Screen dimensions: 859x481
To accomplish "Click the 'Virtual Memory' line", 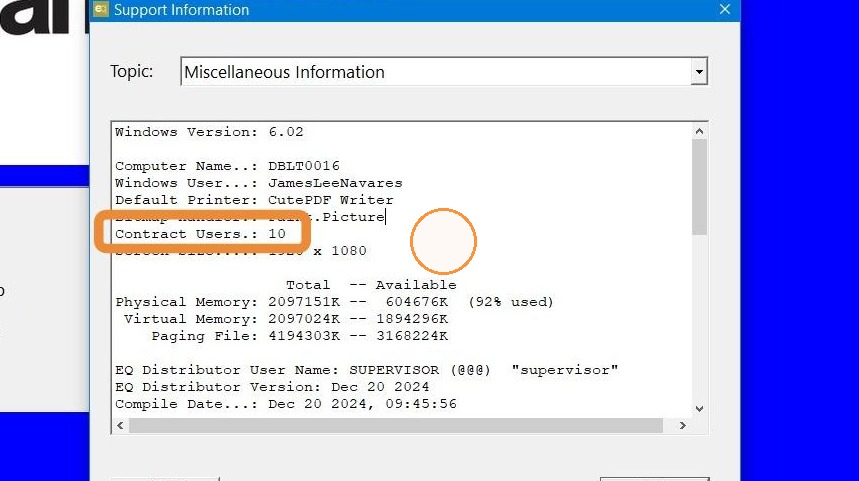I will [x=285, y=319].
